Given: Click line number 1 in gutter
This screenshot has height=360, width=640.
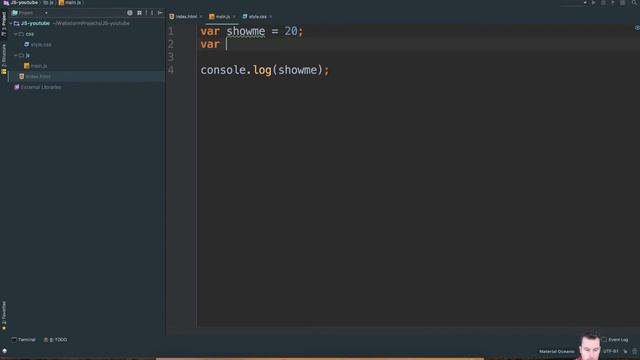Looking at the screenshot, I should pos(171,31).
